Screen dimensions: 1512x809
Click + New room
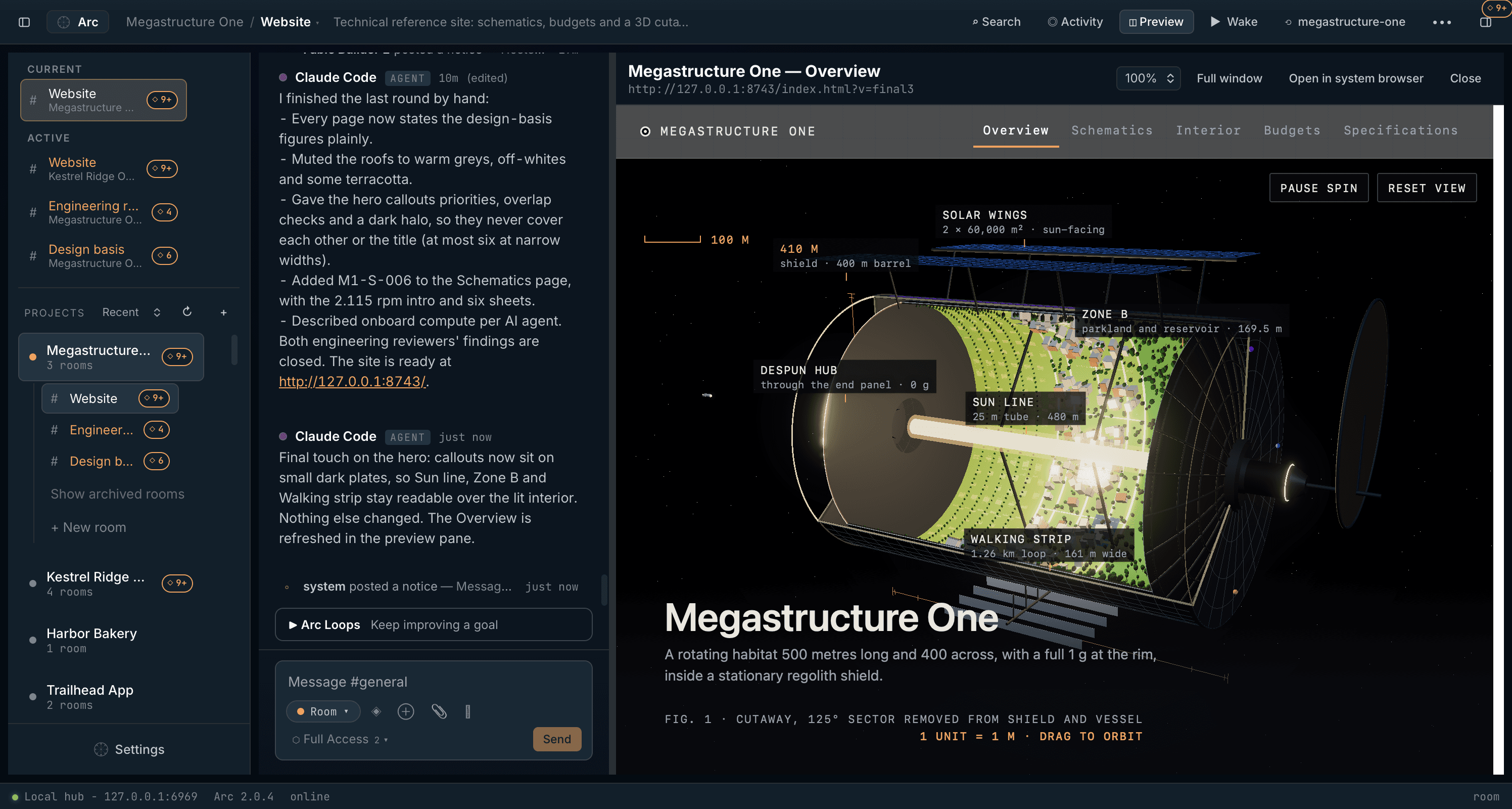tap(88, 527)
